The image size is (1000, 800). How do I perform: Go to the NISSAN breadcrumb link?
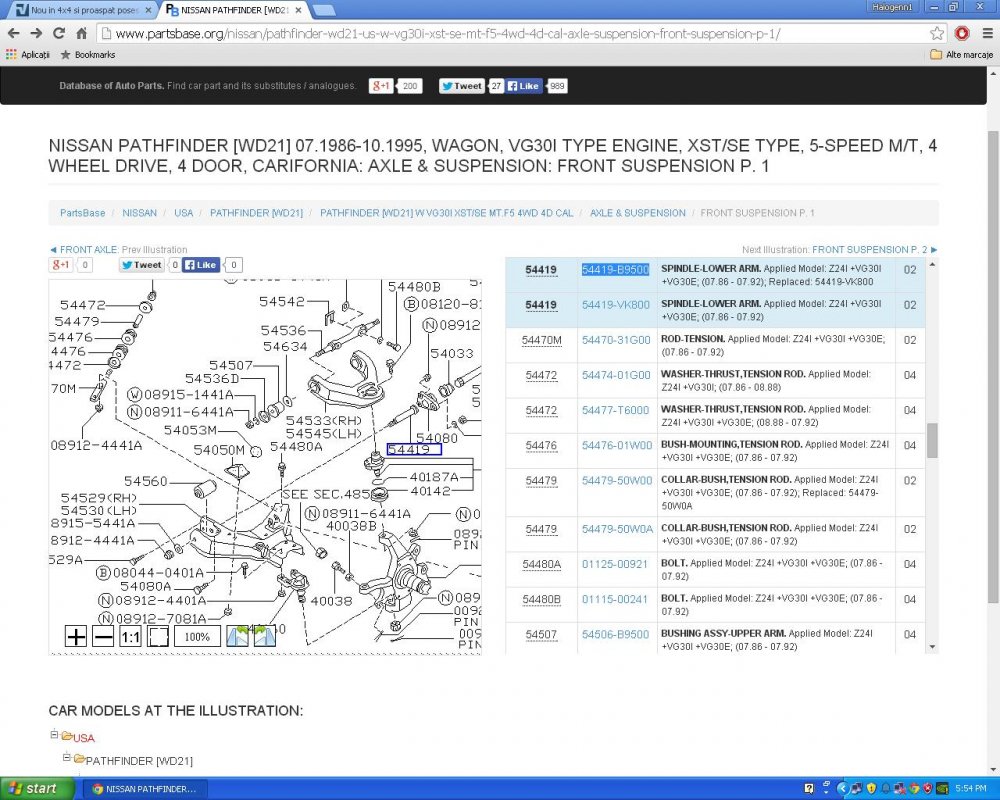[139, 213]
